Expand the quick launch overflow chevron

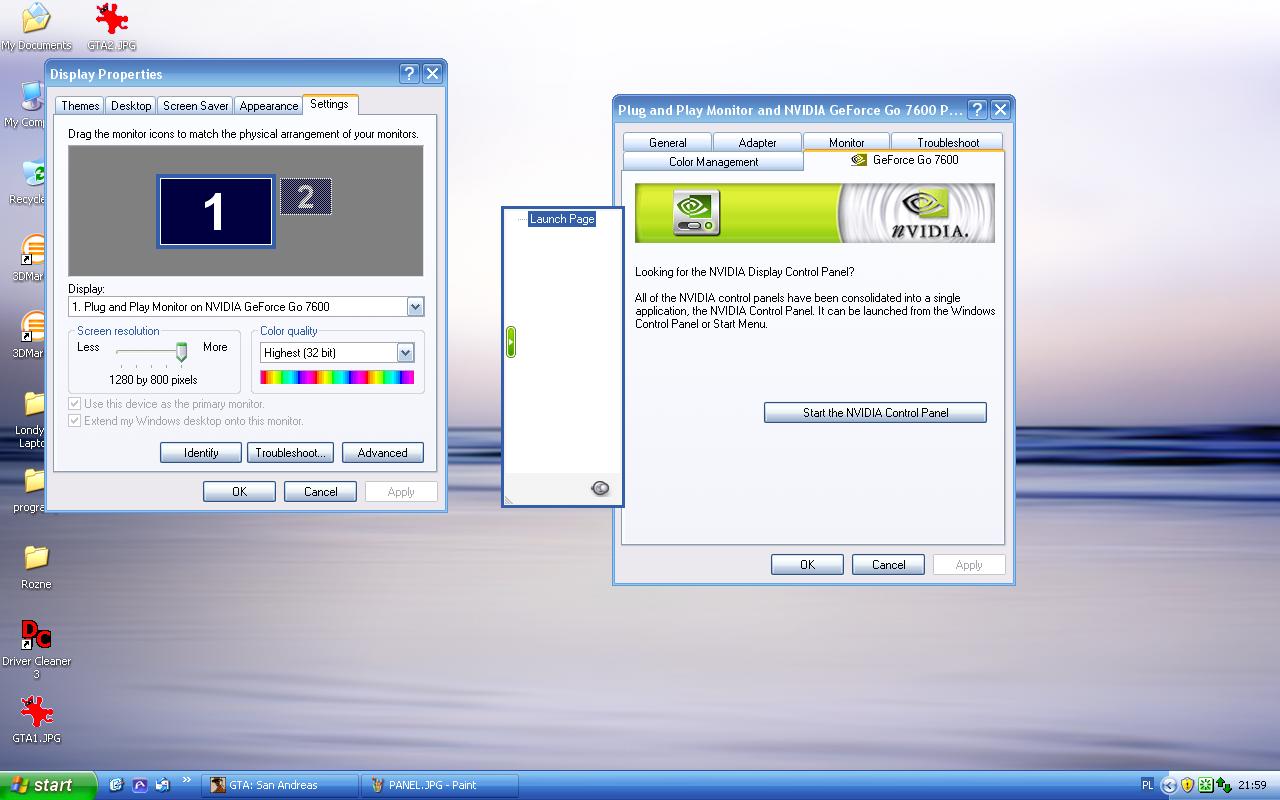(x=186, y=781)
